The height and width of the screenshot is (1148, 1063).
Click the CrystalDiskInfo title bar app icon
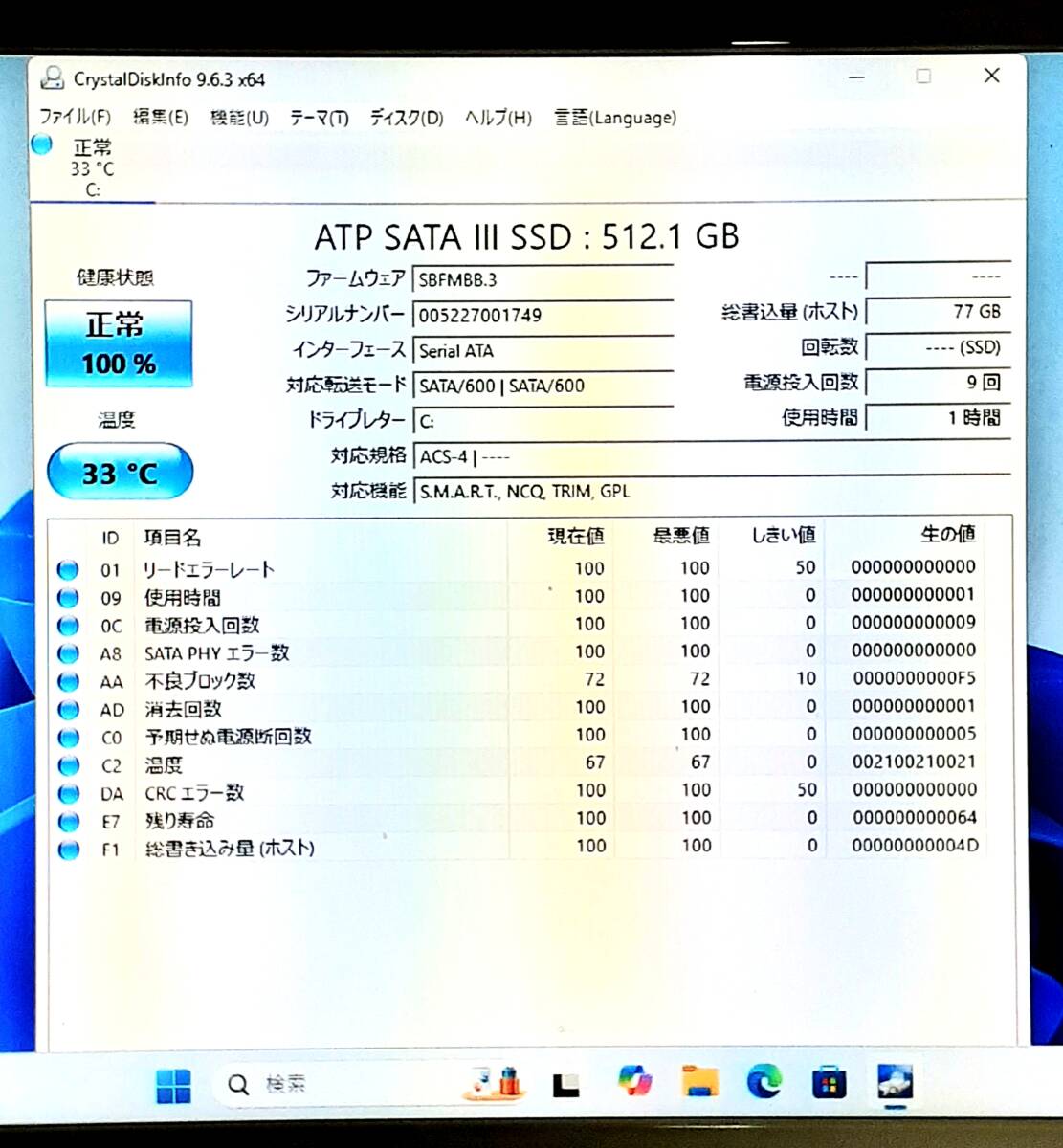53,79
